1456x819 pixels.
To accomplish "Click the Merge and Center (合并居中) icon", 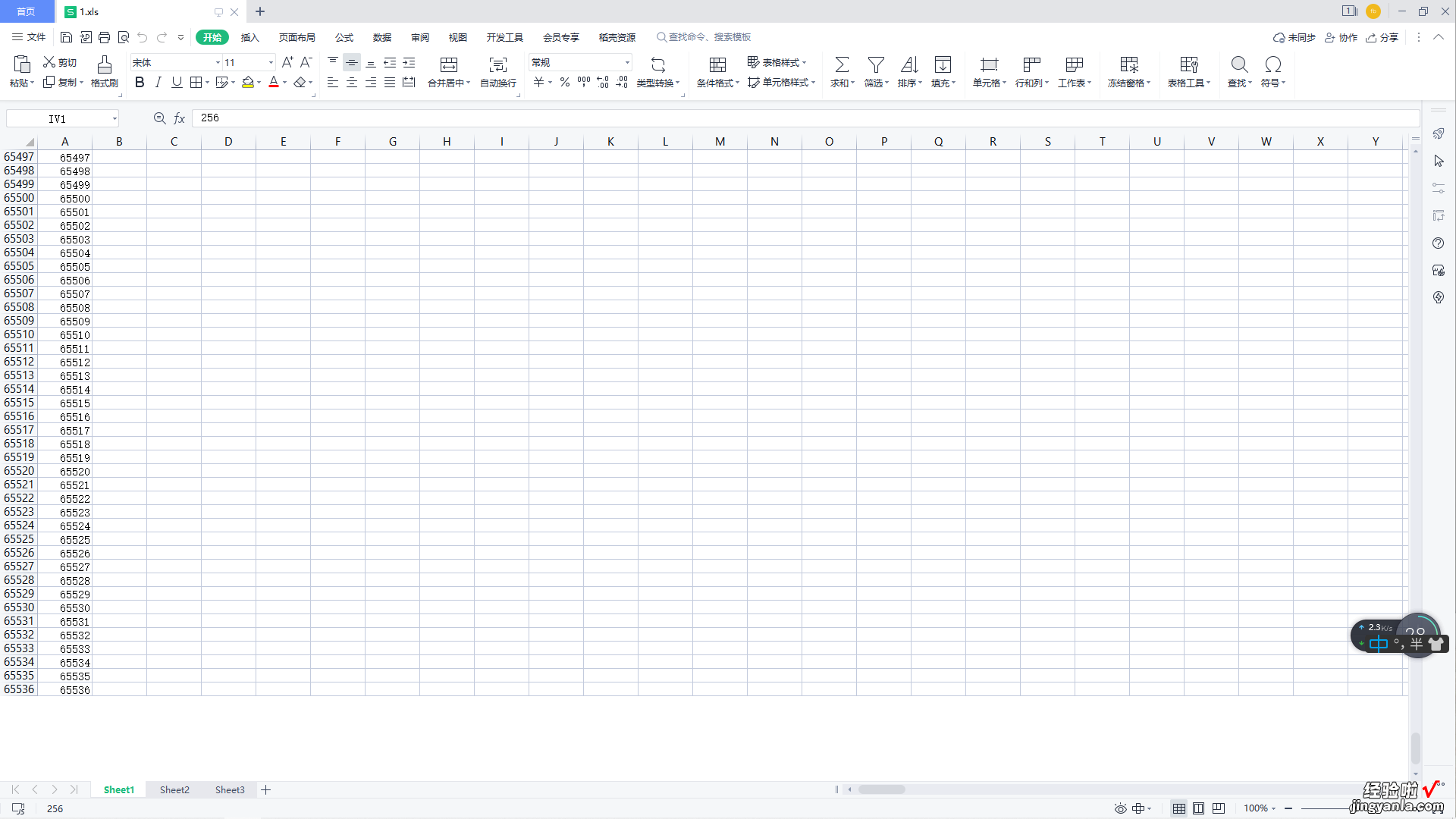I will (449, 64).
